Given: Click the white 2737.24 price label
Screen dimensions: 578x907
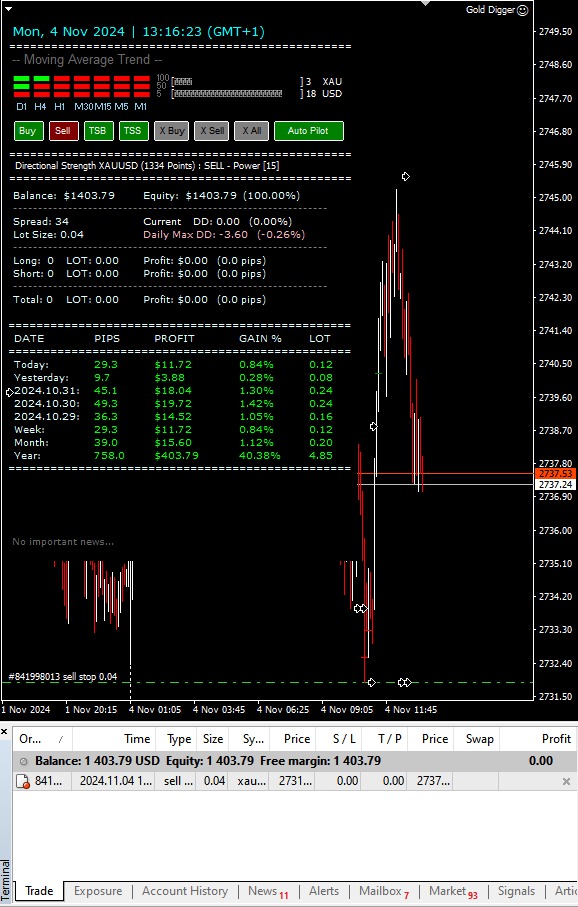Looking at the screenshot, I should pos(556,485).
